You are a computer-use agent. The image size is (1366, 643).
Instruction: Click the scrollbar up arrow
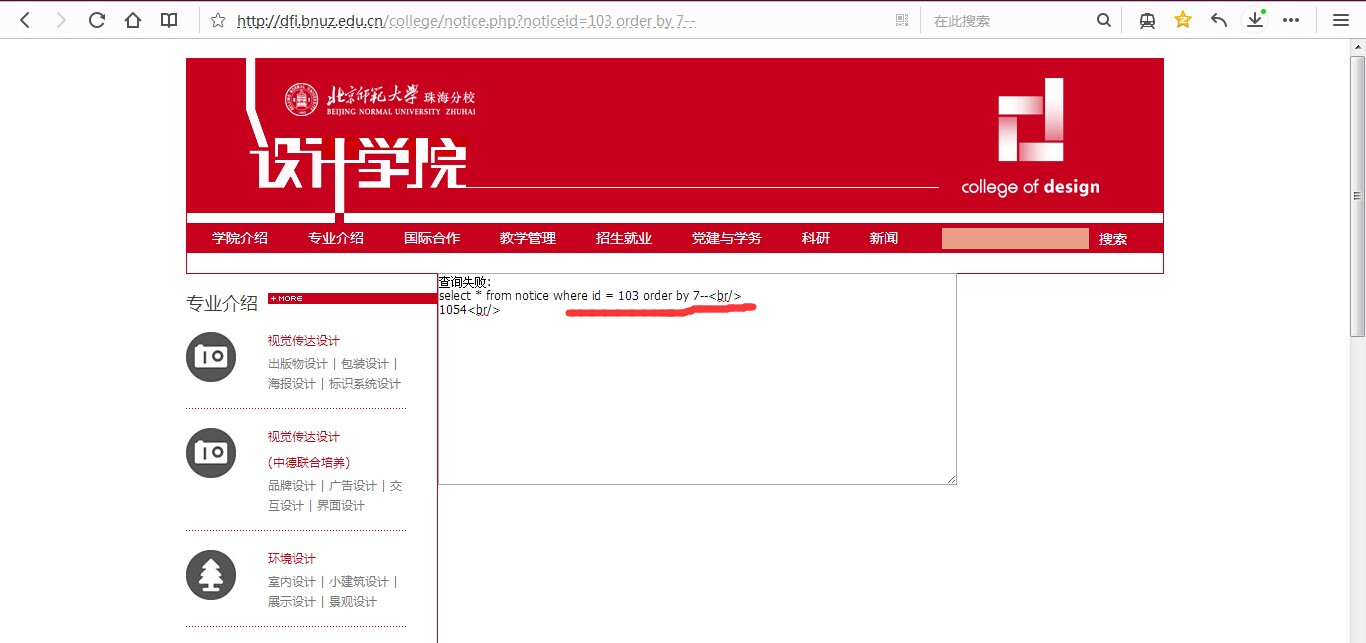(1357, 47)
